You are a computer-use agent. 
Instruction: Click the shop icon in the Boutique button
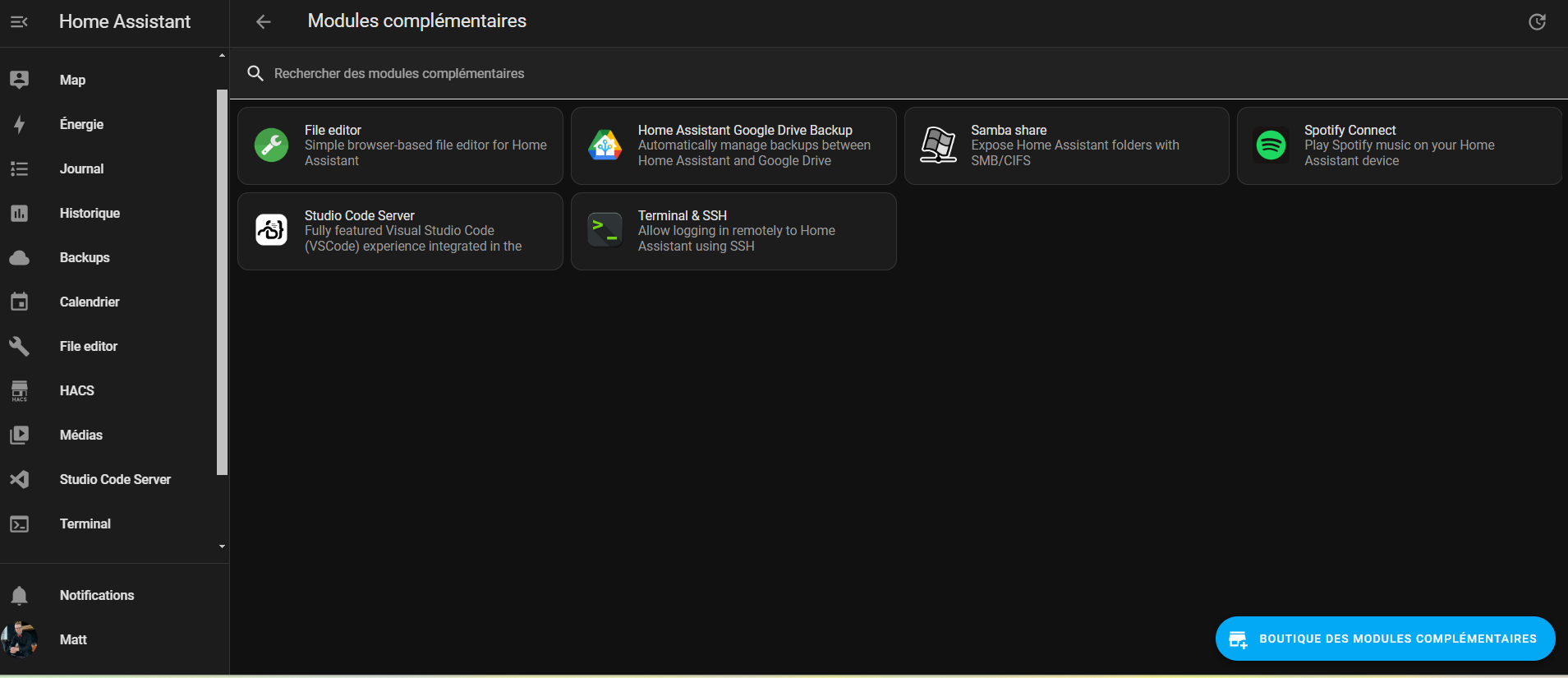point(1239,639)
